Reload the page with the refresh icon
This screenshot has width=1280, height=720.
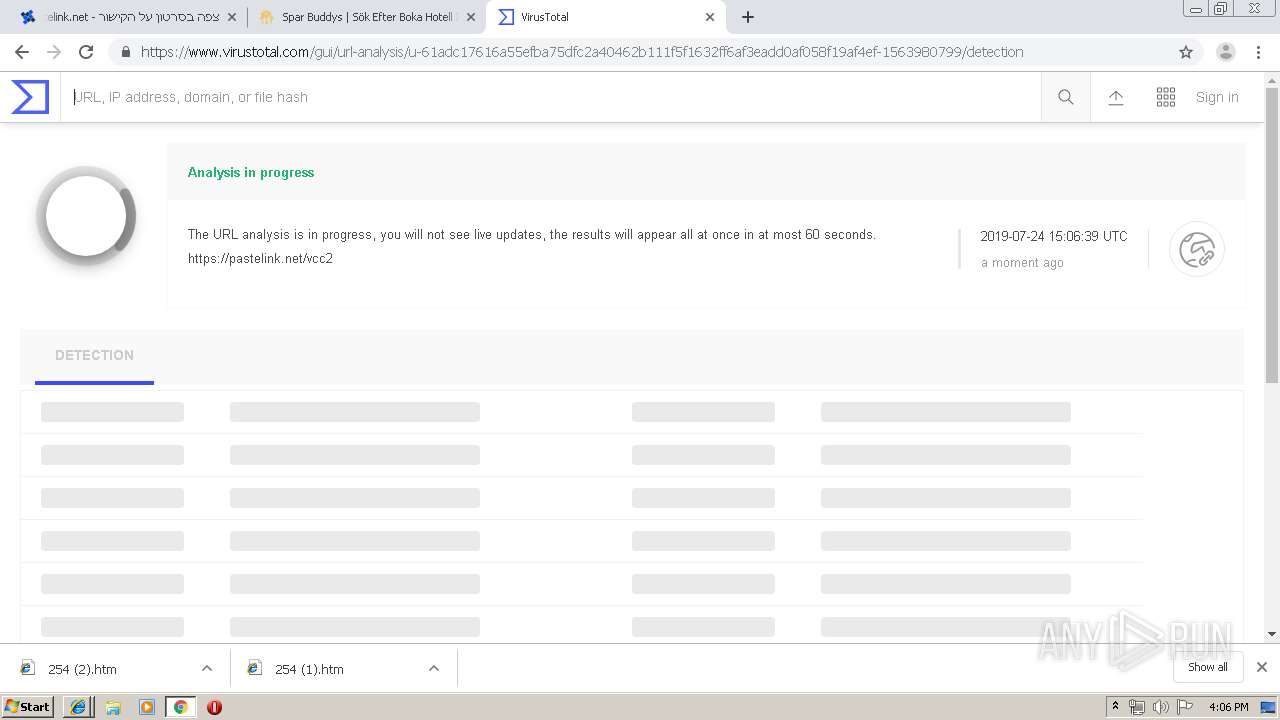tap(86, 52)
